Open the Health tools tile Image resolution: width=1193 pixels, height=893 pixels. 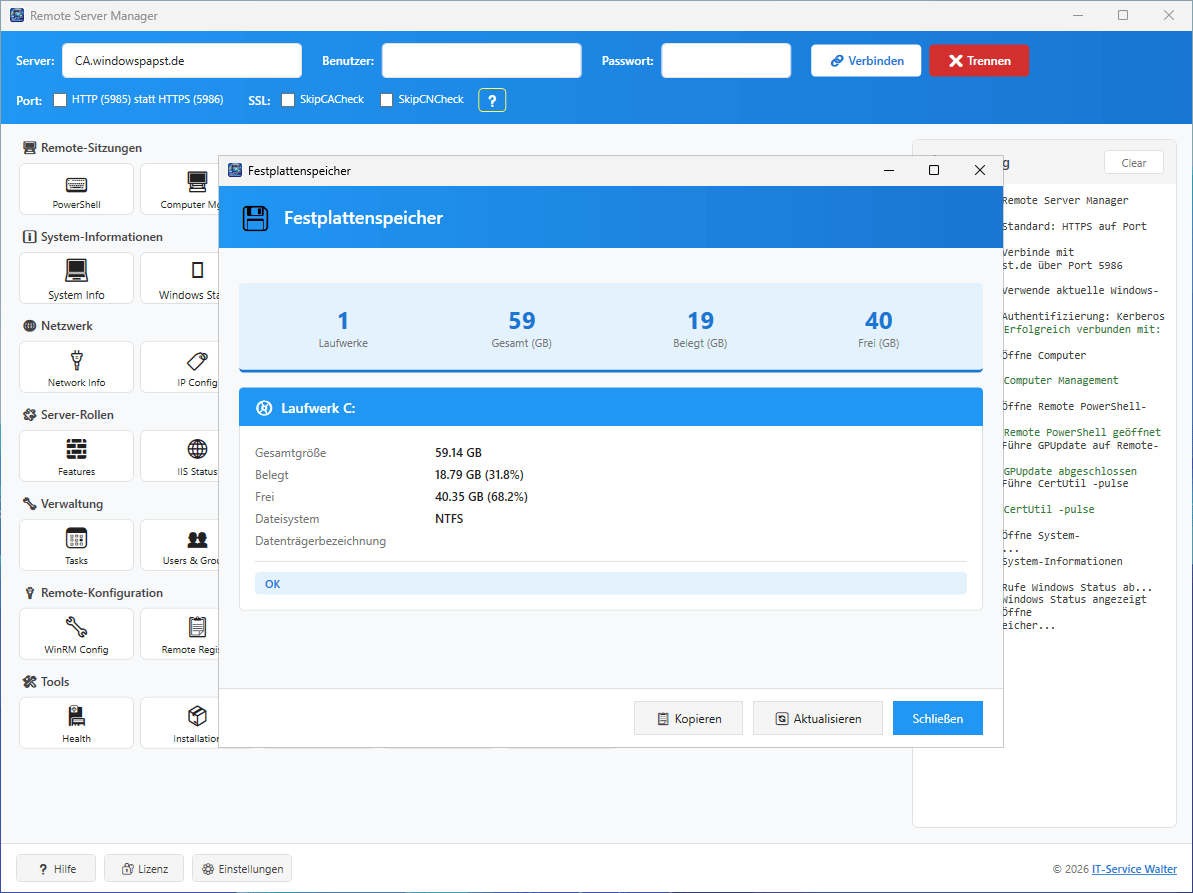[x=76, y=723]
